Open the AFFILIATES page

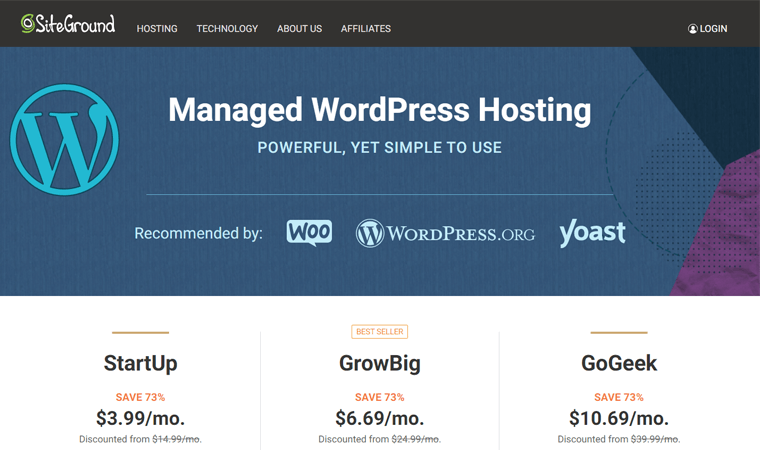pyautogui.click(x=366, y=29)
